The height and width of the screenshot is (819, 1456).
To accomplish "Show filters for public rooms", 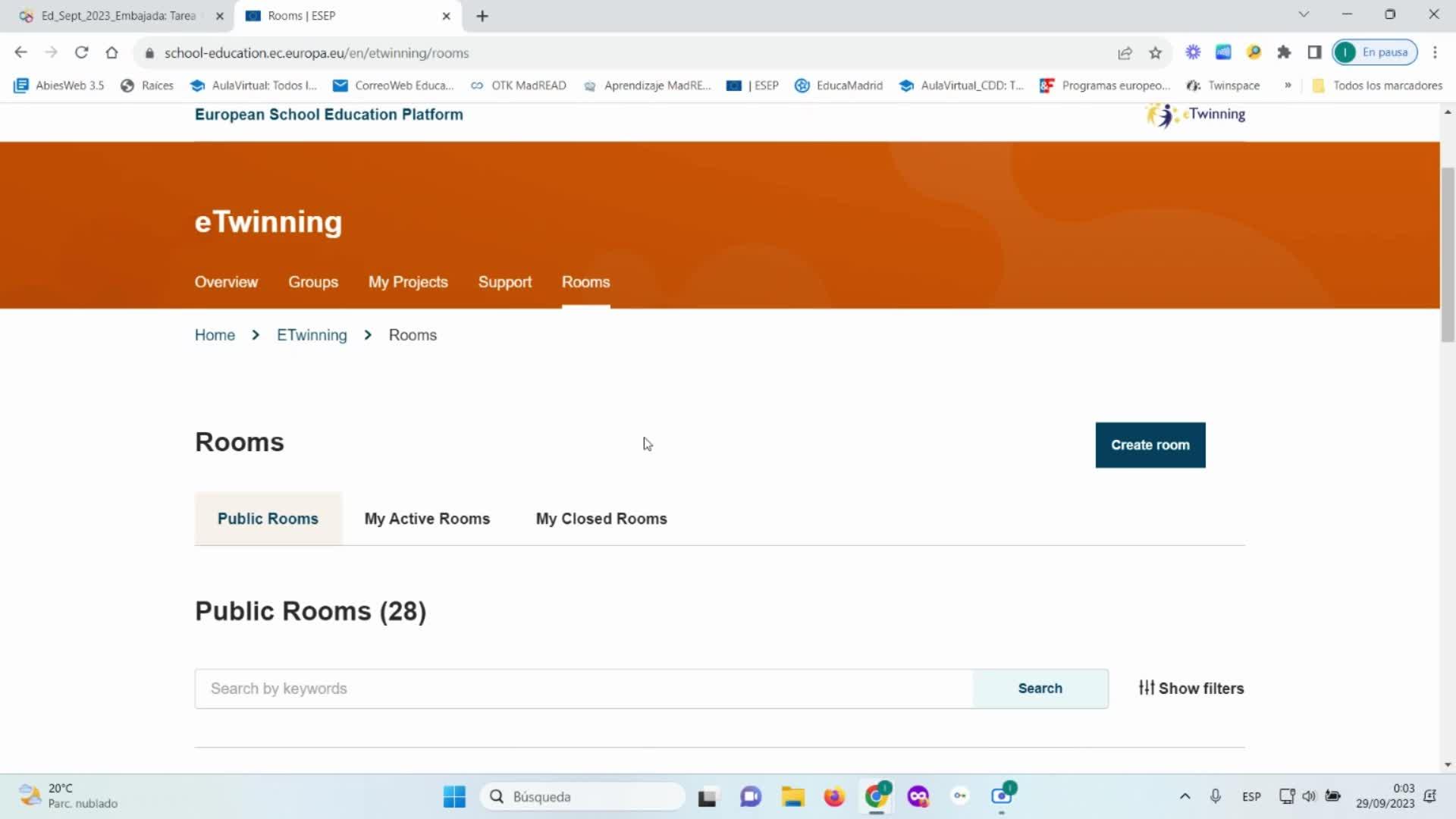I will click(1191, 688).
